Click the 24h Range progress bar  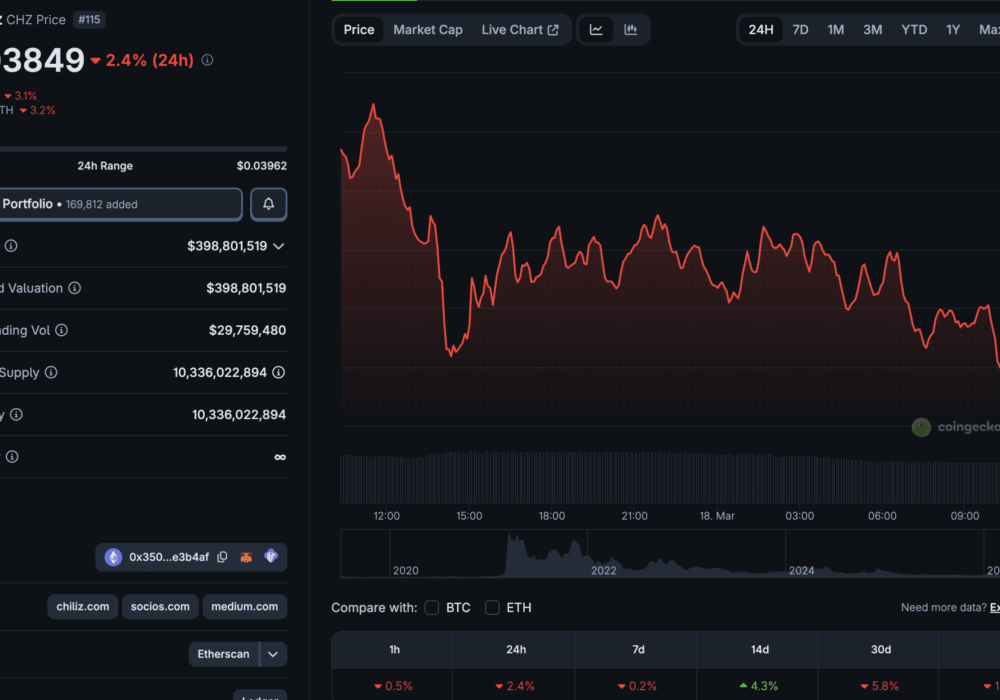[143, 149]
